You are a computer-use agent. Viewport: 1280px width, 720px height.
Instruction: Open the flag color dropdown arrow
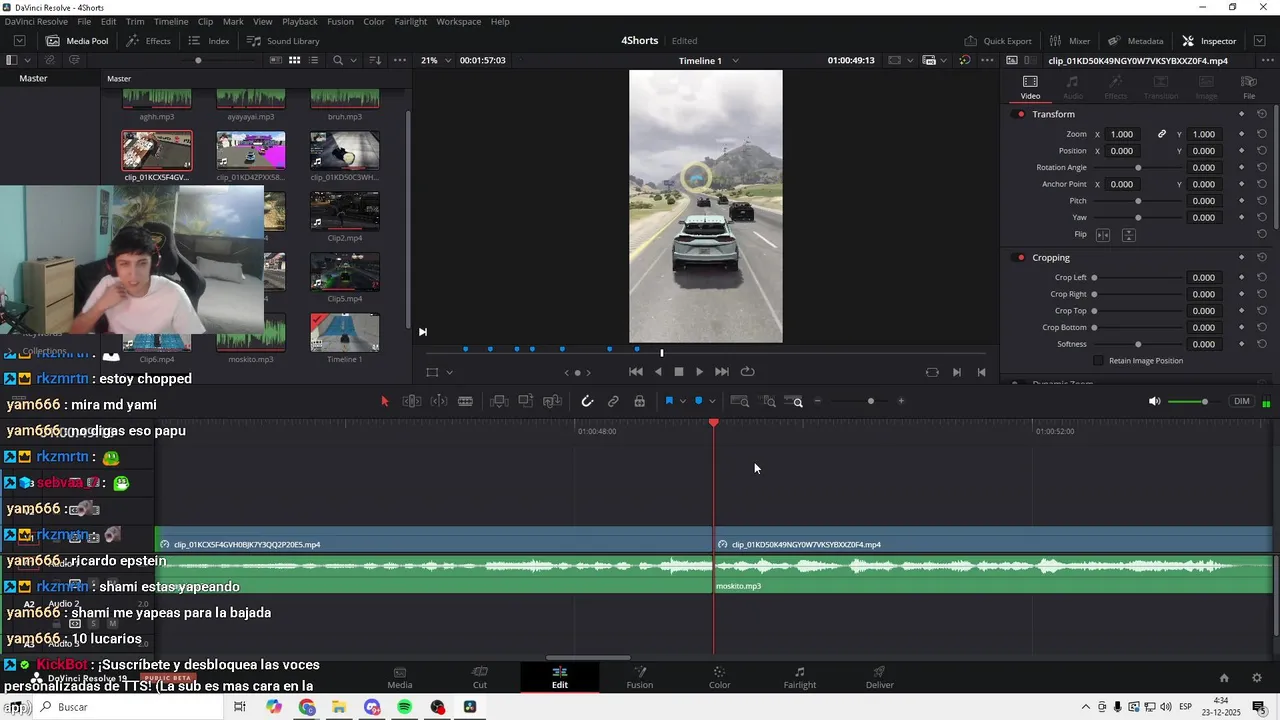pyautogui.click(x=683, y=401)
